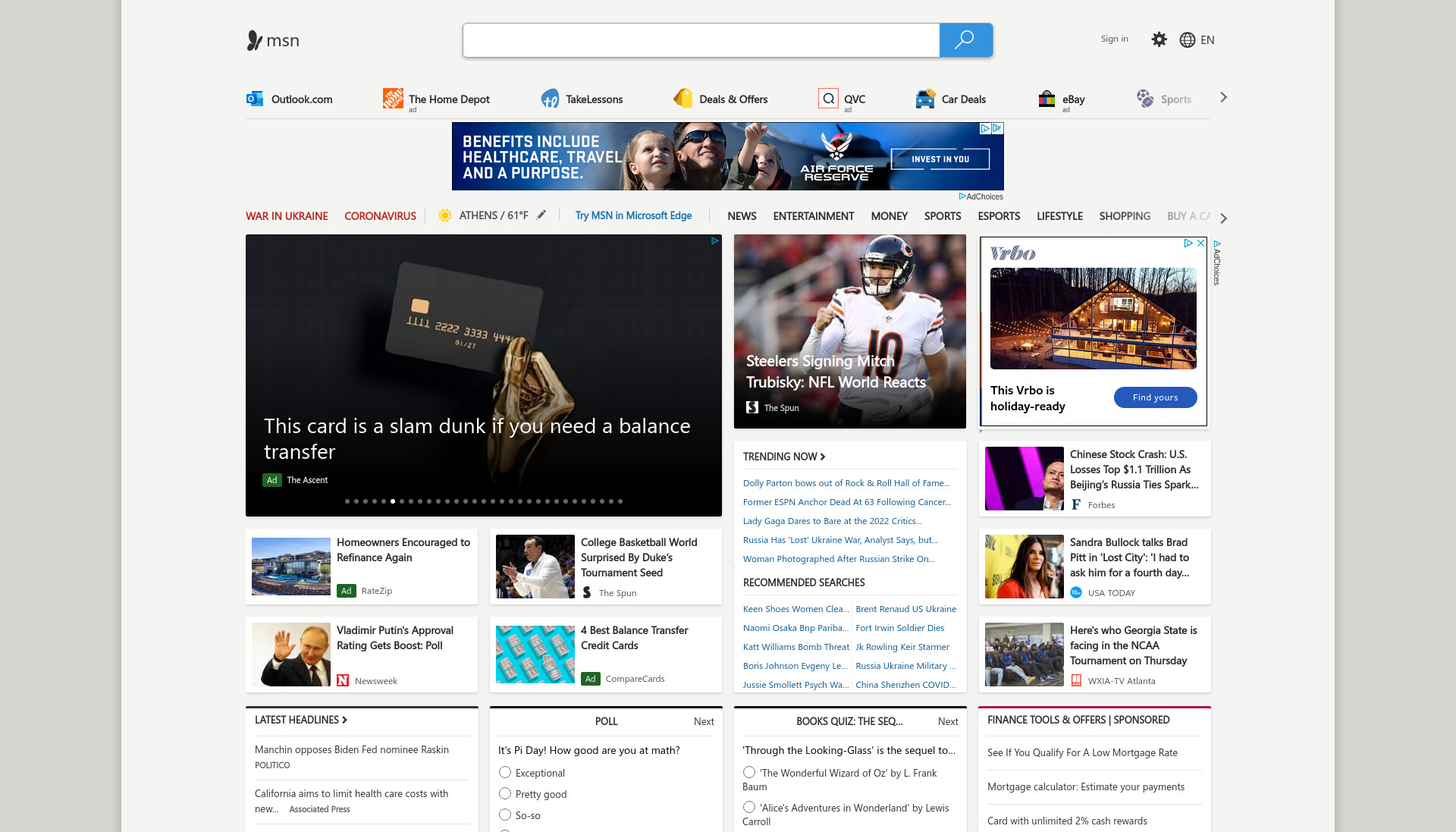Image resolution: width=1456 pixels, height=832 pixels.
Task: Select the Exceptional poll option
Action: pyautogui.click(x=505, y=772)
